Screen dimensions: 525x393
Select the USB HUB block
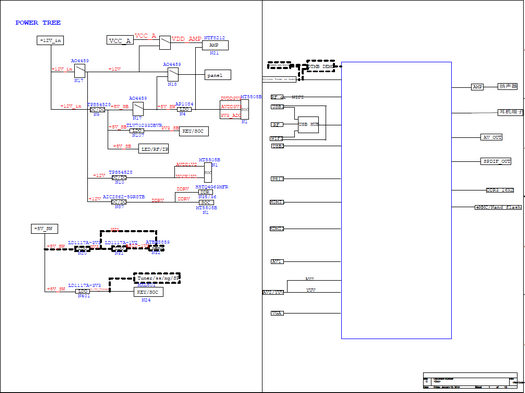[x=308, y=125]
